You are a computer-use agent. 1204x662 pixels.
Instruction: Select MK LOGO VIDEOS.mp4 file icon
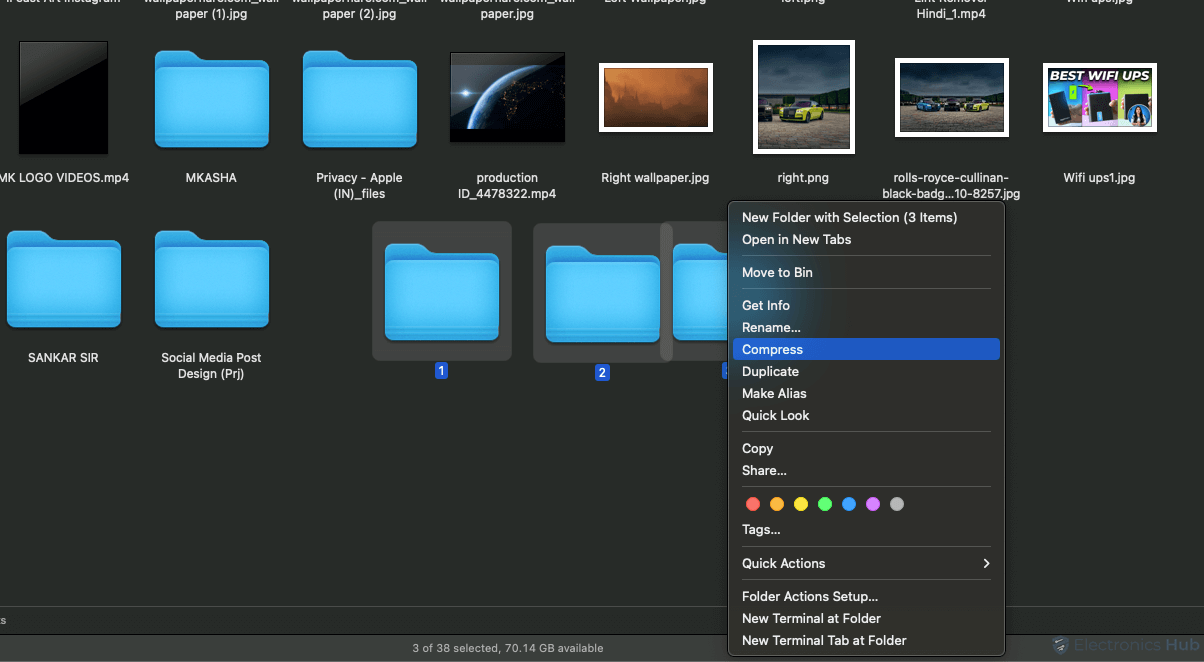[x=63, y=97]
